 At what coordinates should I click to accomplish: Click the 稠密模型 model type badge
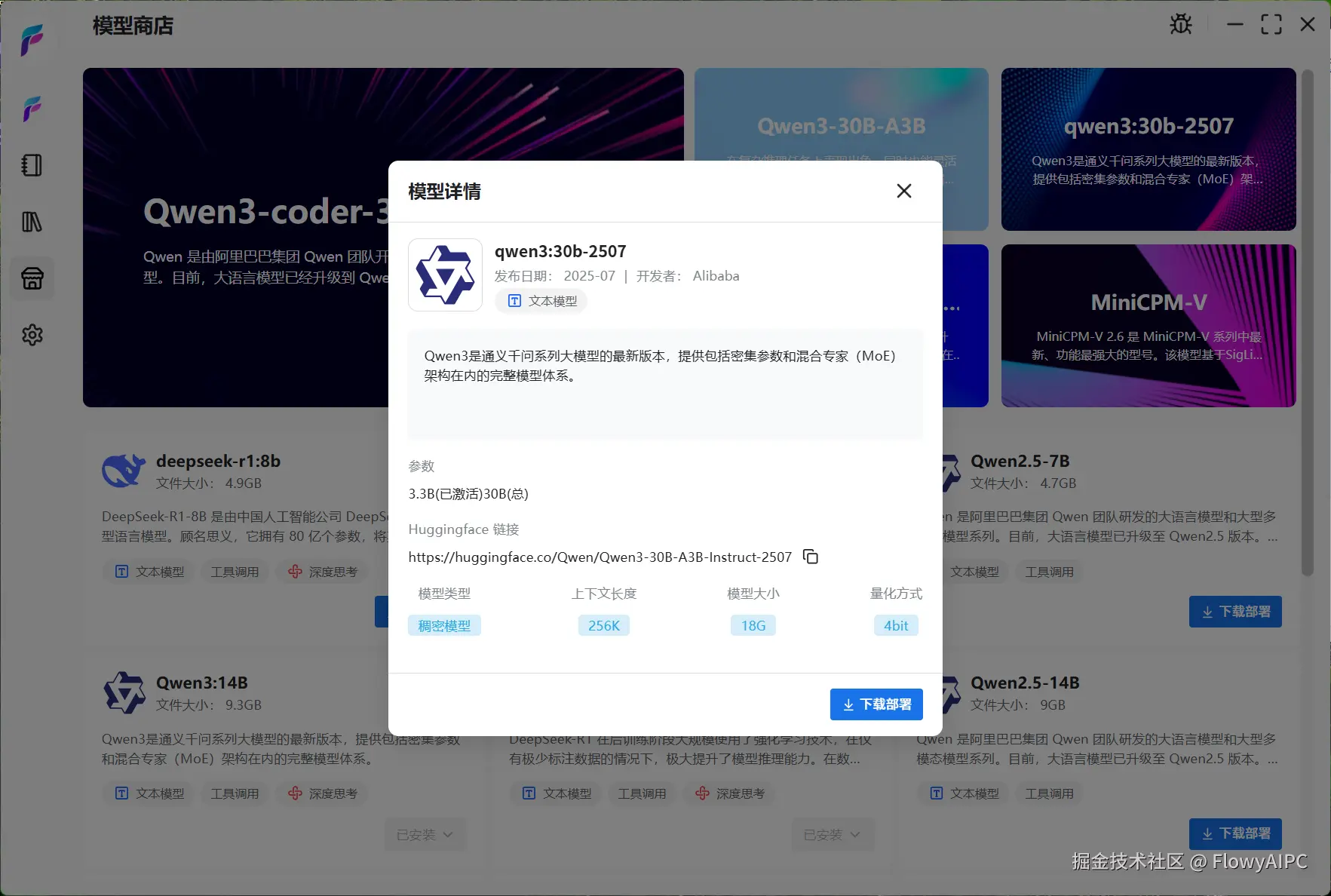(444, 625)
